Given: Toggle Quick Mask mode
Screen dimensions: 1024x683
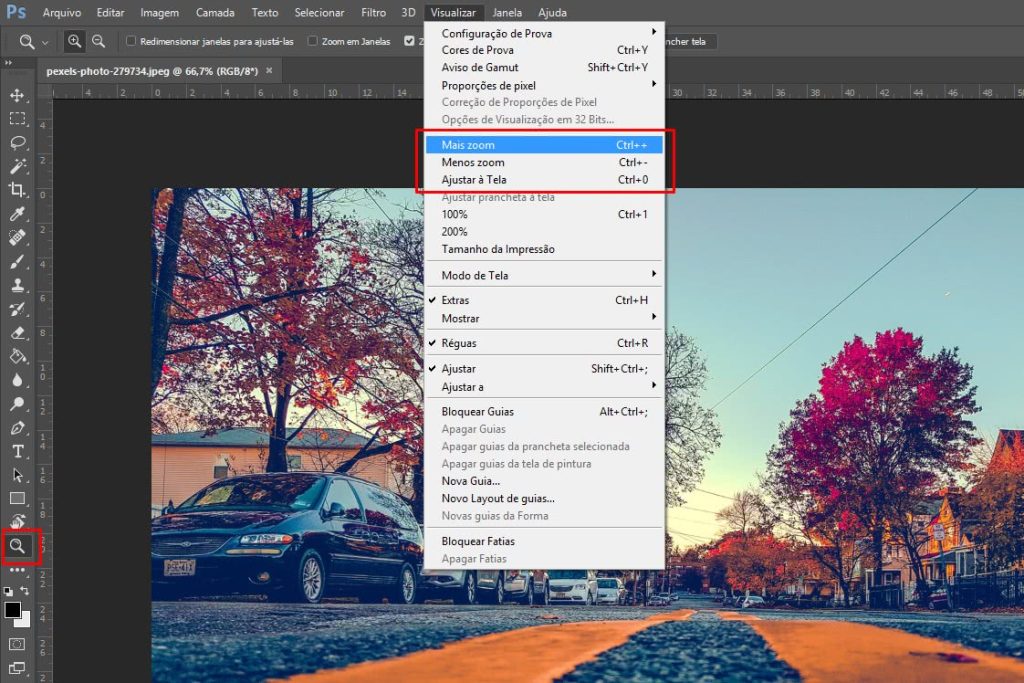Looking at the screenshot, I should 17,644.
